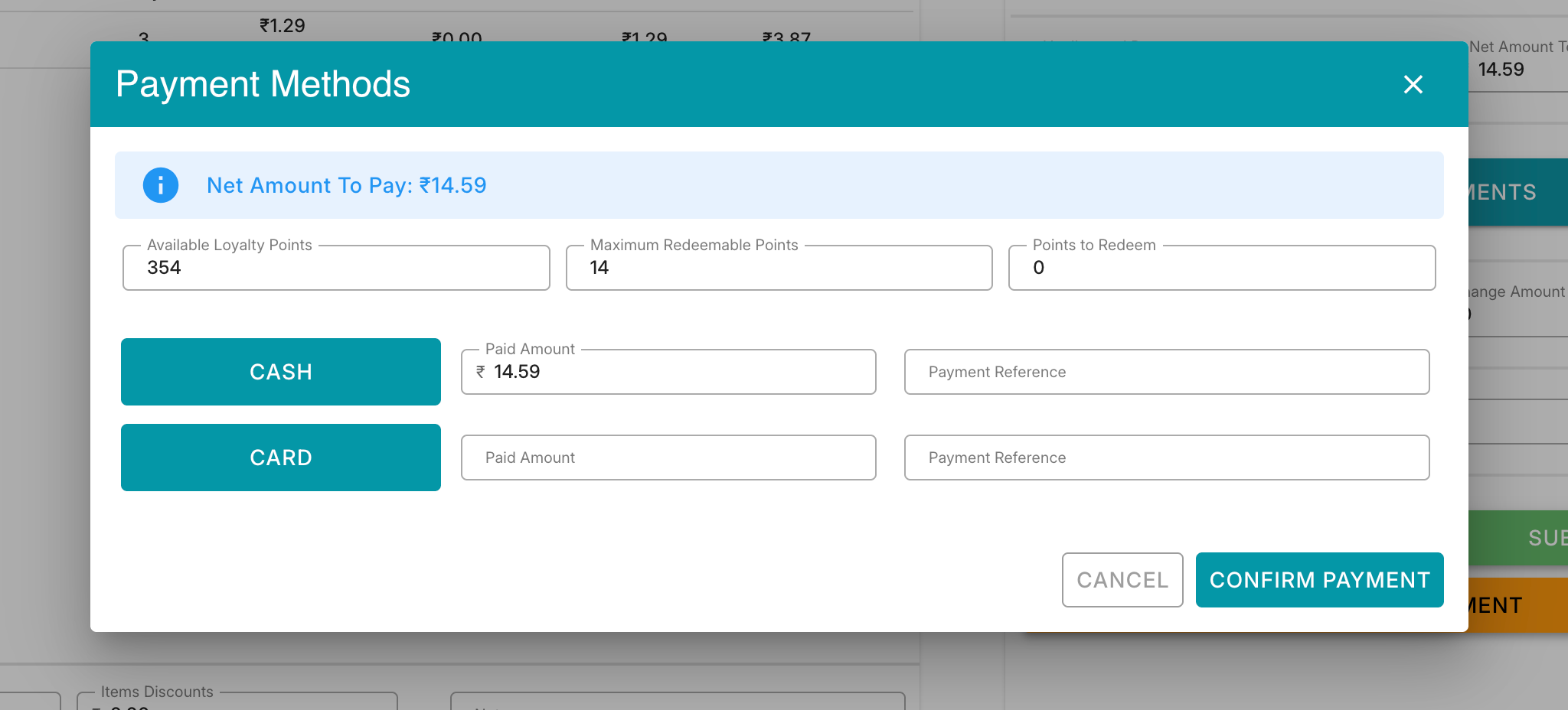Select the CASH payment button
Image resolution: width=1568 pixels, height=710 pixels.
(x=281, y=372)
